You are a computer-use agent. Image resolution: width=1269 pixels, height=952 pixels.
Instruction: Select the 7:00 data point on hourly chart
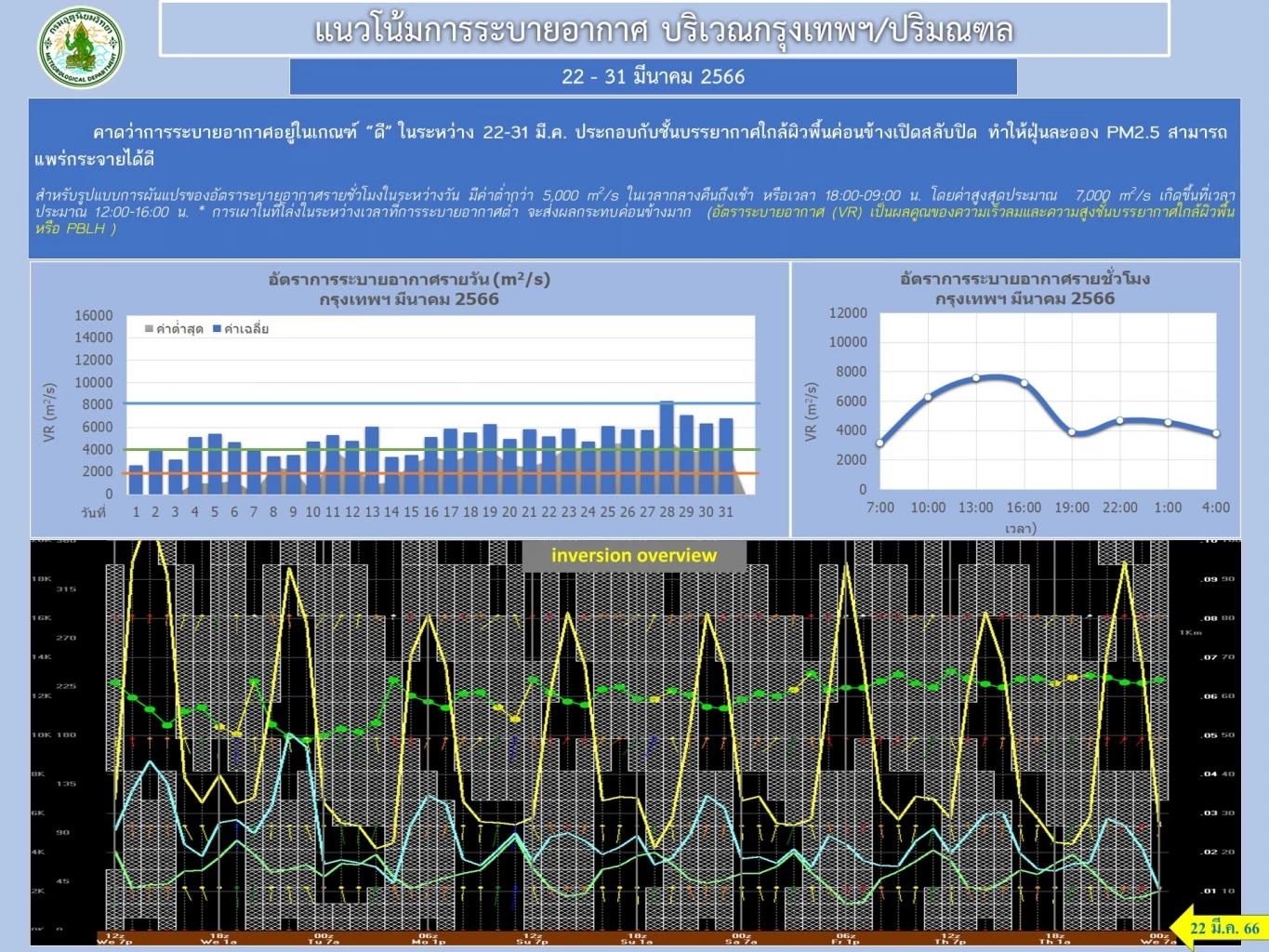pyautogui.click(x=880, y=443)
